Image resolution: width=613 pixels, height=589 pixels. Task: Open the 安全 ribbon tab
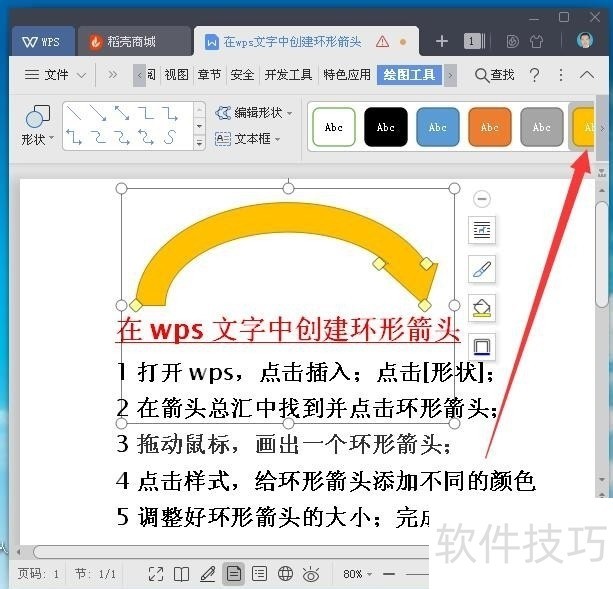tap(242, 74)
